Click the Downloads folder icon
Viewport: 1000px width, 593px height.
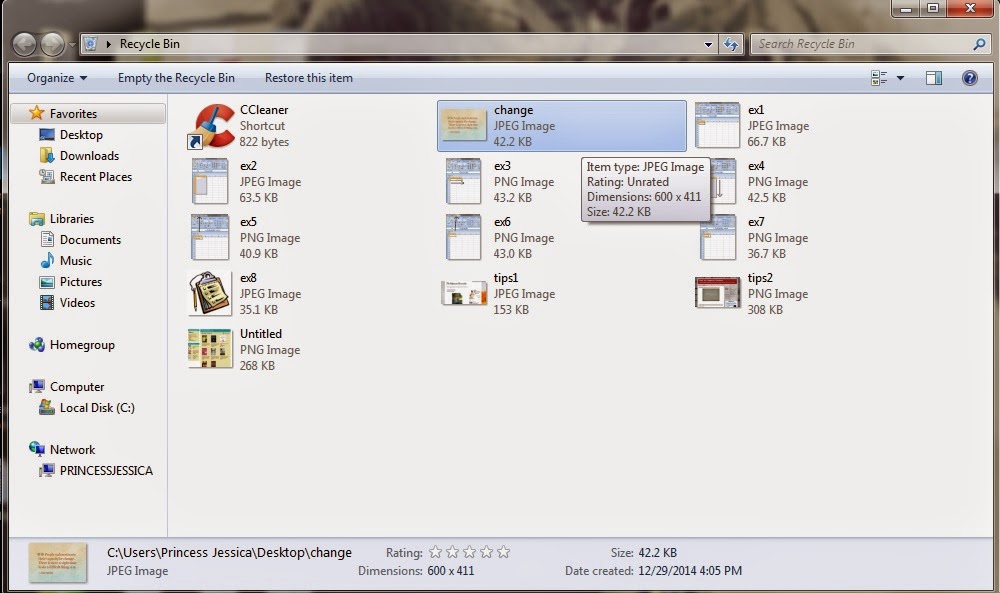[47, 156]
